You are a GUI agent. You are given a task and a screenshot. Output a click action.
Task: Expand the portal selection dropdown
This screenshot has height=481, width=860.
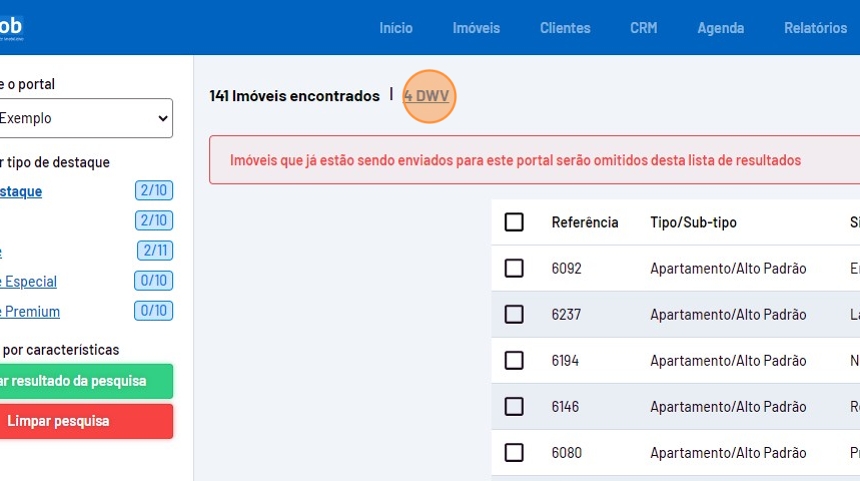coord(85,118)
